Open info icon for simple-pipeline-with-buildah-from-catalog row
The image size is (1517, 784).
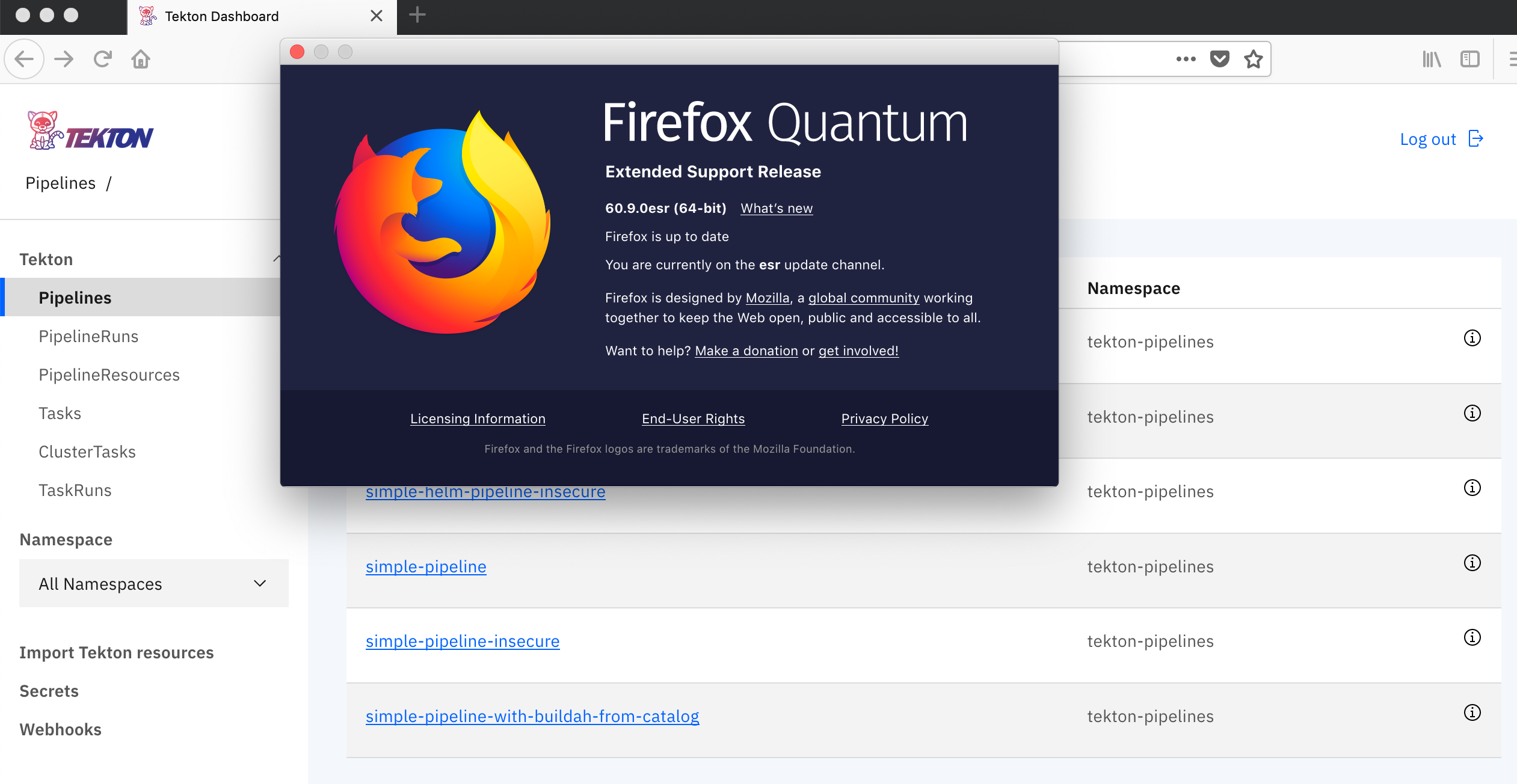[1472, 712]
